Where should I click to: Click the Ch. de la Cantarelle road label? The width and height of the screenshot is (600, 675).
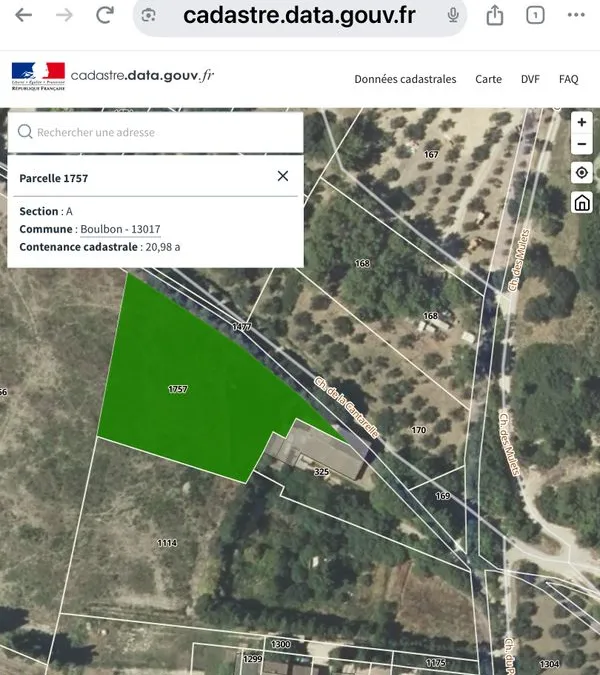click(x=346, y=407)
